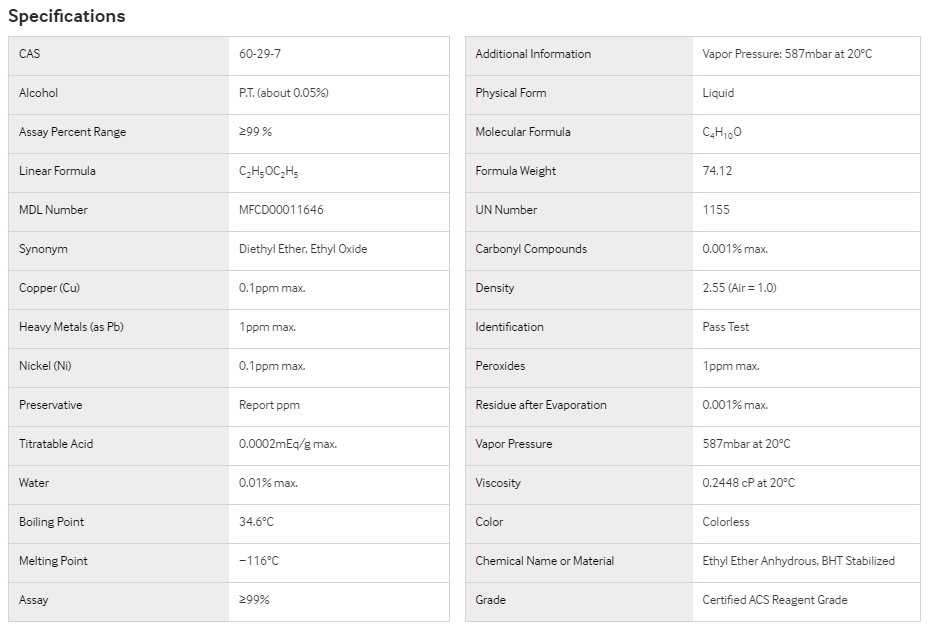Viewport: 928px width, 628px height.
Task: Click the Melting Point −116°C value
Action: [259, 561]
